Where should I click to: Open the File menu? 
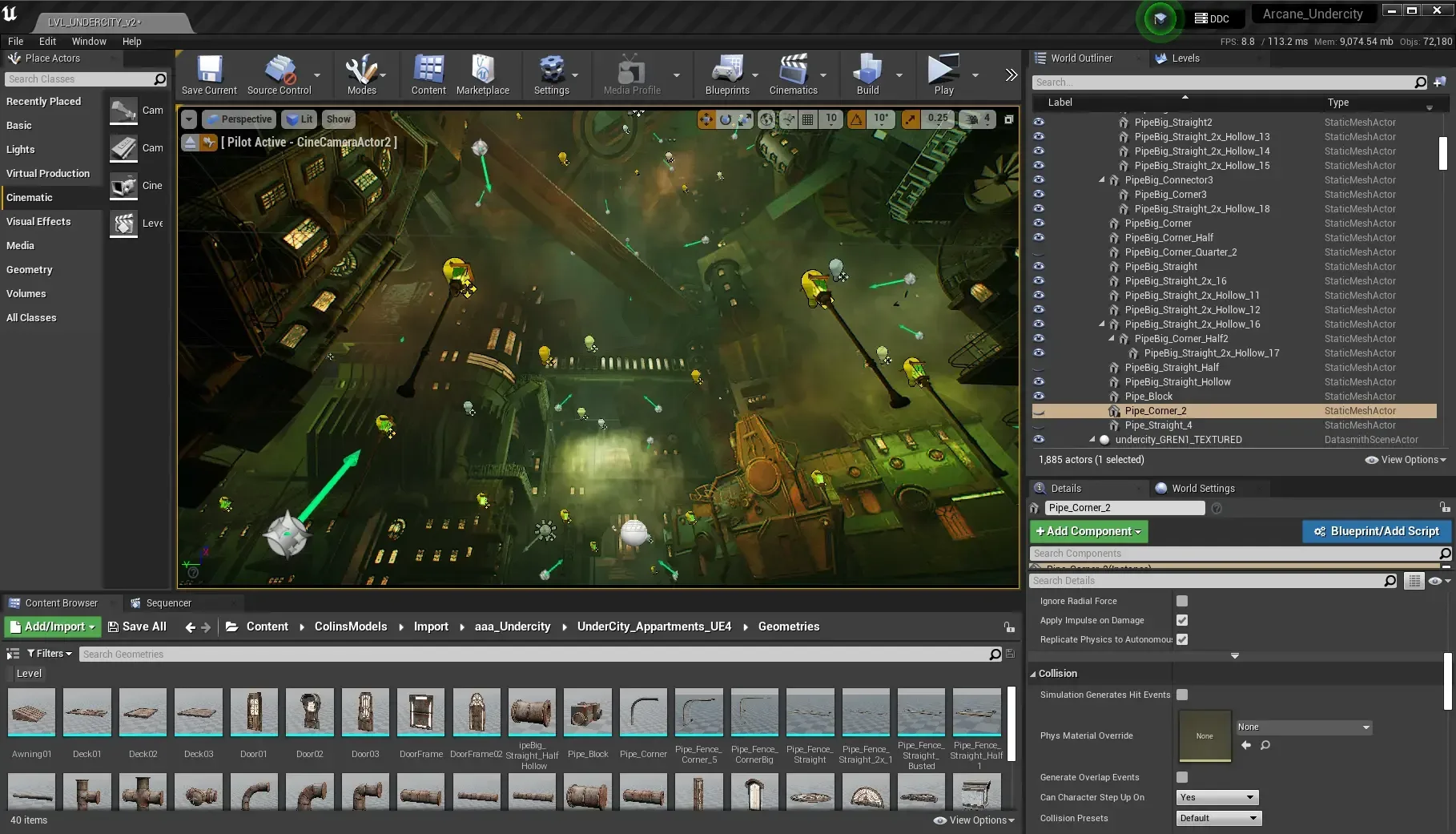click(x=15, y=42)
